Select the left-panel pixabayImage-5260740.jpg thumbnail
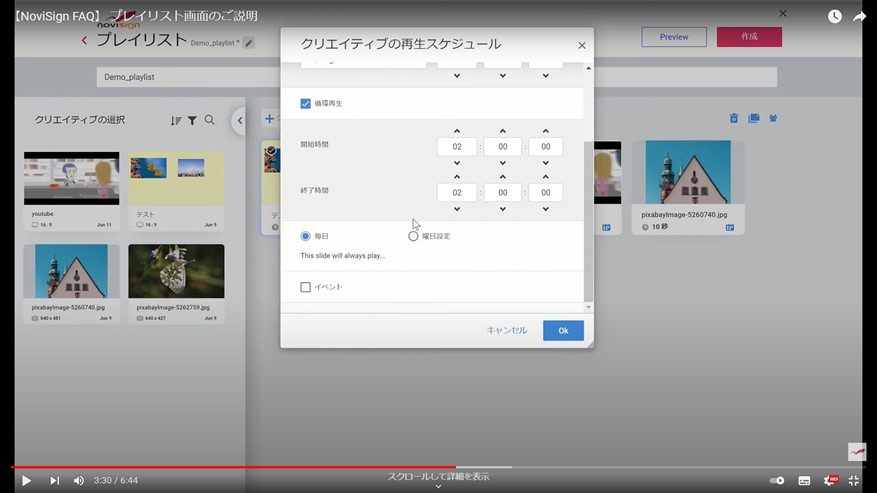 [72, 271]
